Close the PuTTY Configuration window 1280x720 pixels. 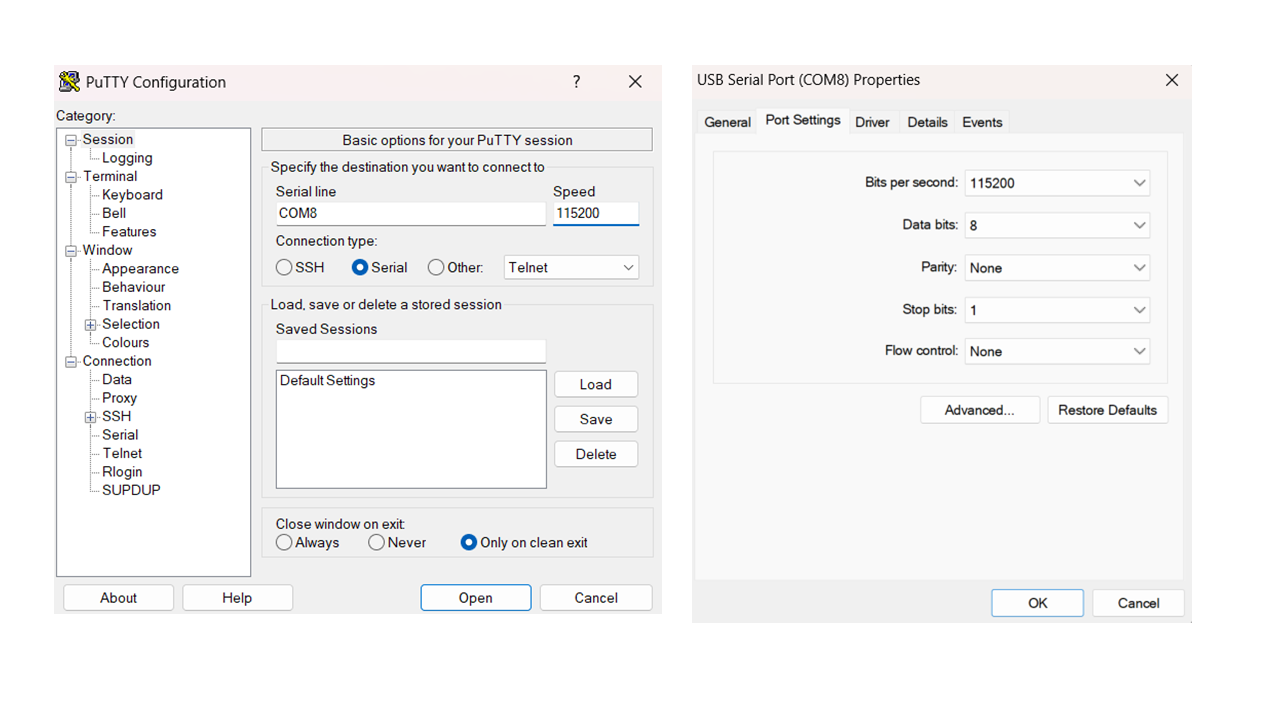[635, 82]
